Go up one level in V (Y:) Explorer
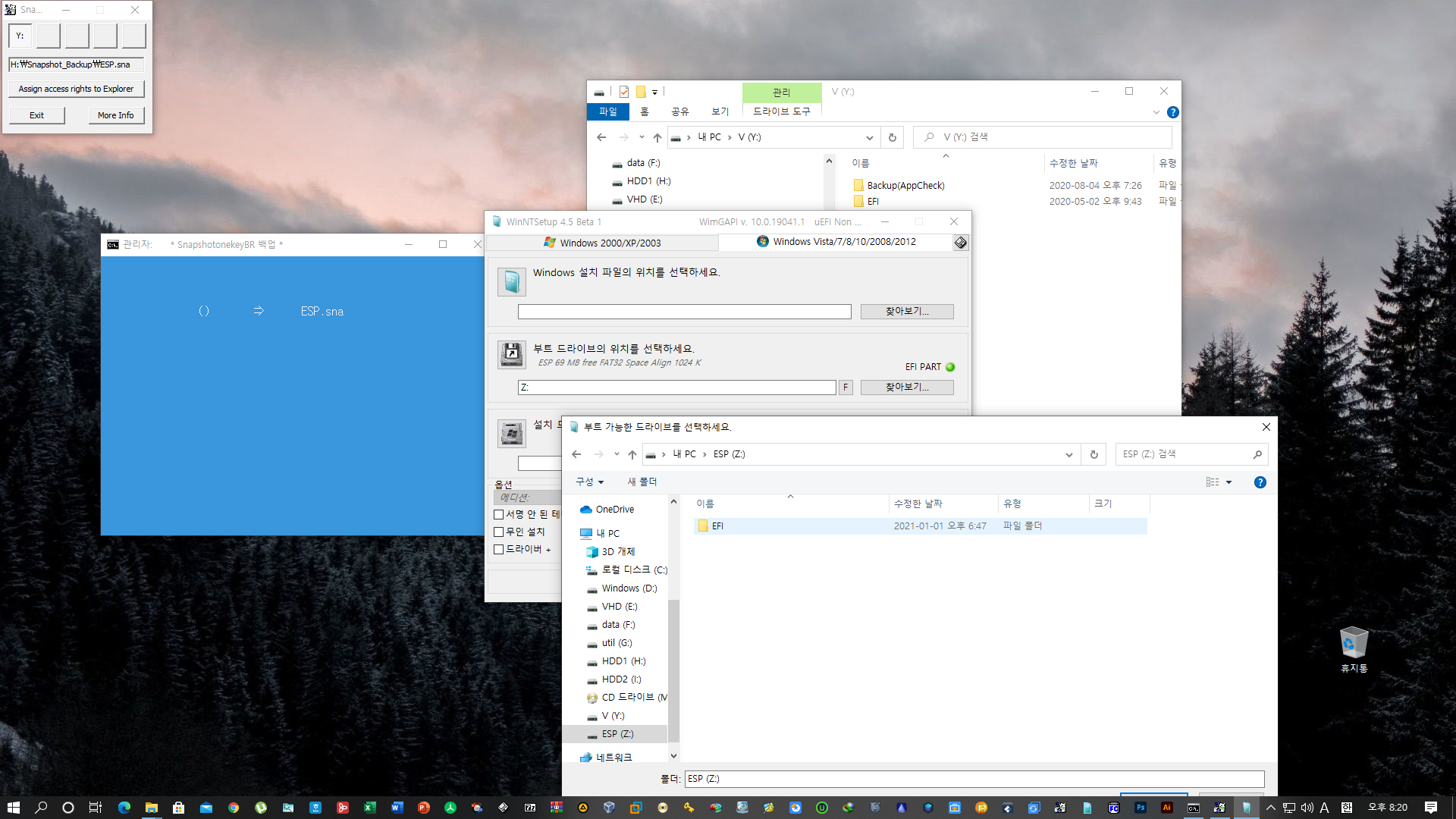The width and height of the screenshot is (1456, 819). (x=657, y=137)
